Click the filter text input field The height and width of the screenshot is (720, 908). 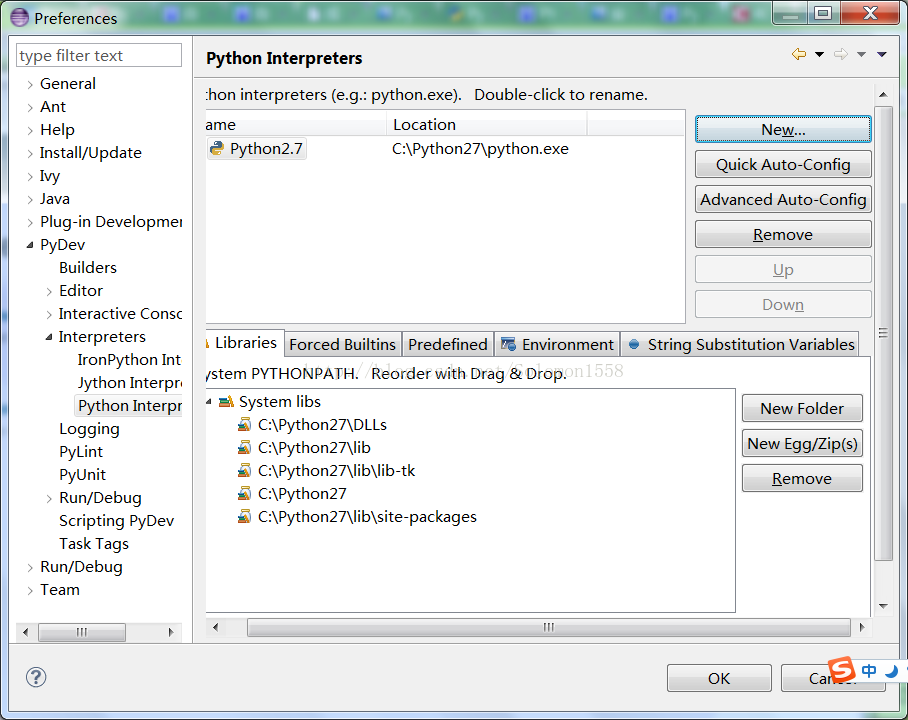coord(98,55)
